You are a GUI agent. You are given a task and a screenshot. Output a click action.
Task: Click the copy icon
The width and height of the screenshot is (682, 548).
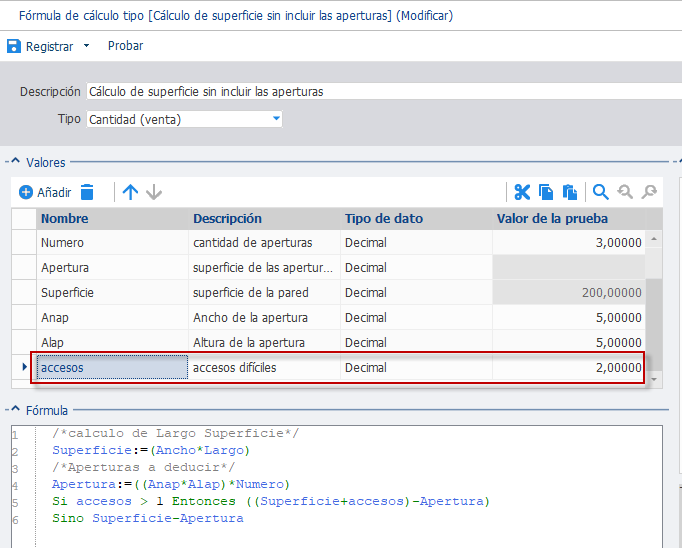coord(546,192)
